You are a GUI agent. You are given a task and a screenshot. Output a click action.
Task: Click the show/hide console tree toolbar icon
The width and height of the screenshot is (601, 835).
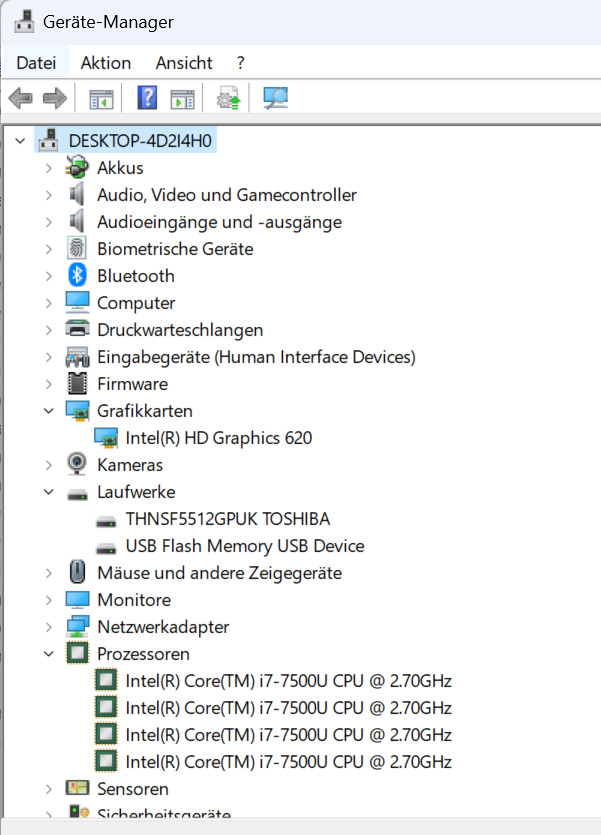(x=101, y=99)
